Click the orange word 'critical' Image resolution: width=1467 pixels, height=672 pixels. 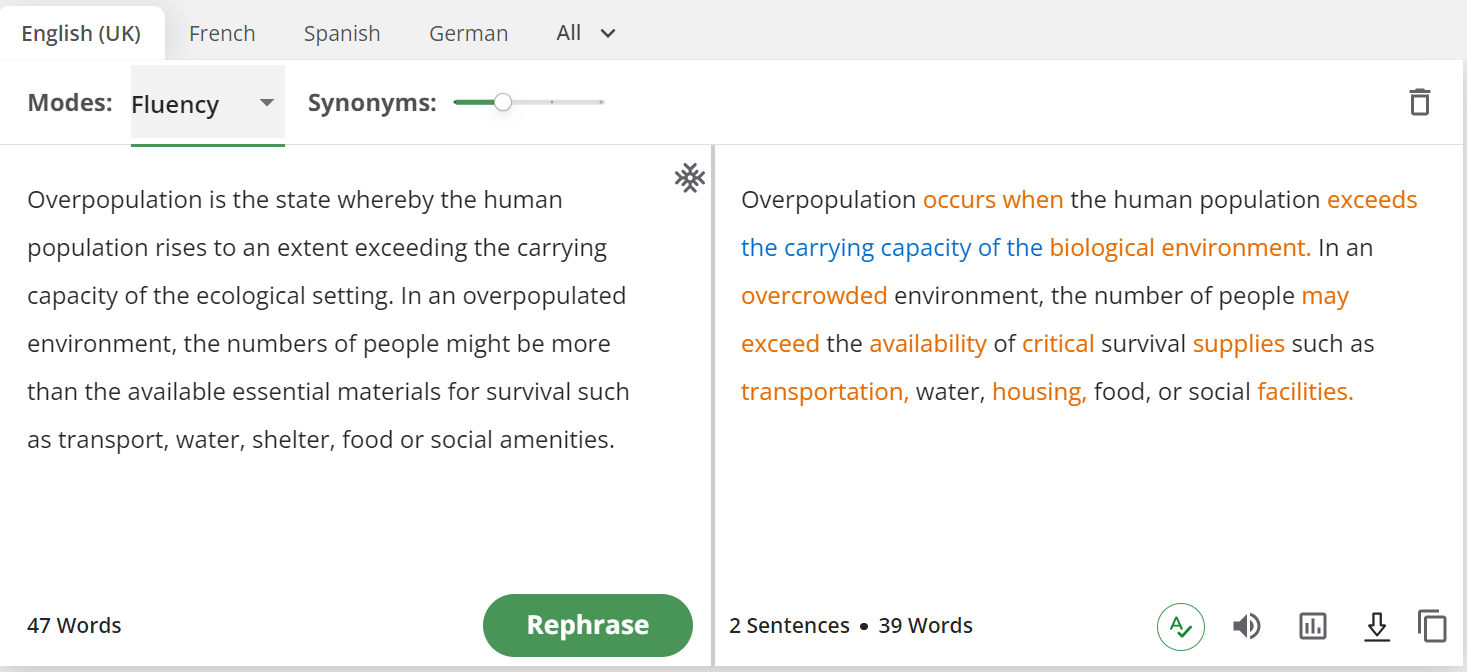click(x=1058, y=344)
